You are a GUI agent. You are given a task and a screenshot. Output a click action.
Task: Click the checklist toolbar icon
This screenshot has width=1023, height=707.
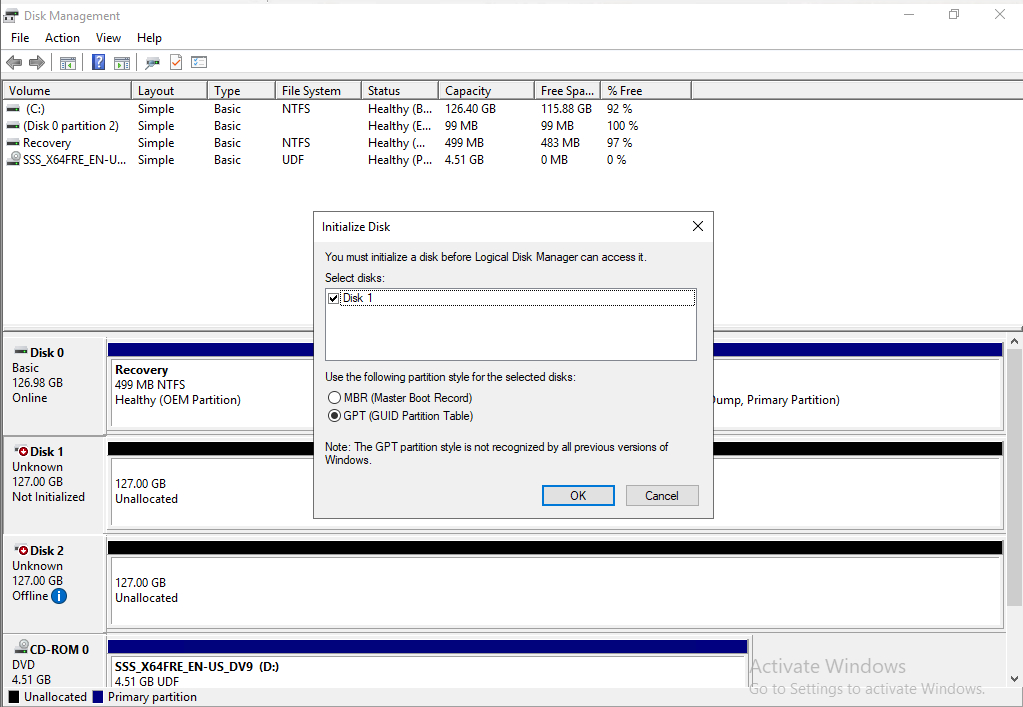point(199,61)
